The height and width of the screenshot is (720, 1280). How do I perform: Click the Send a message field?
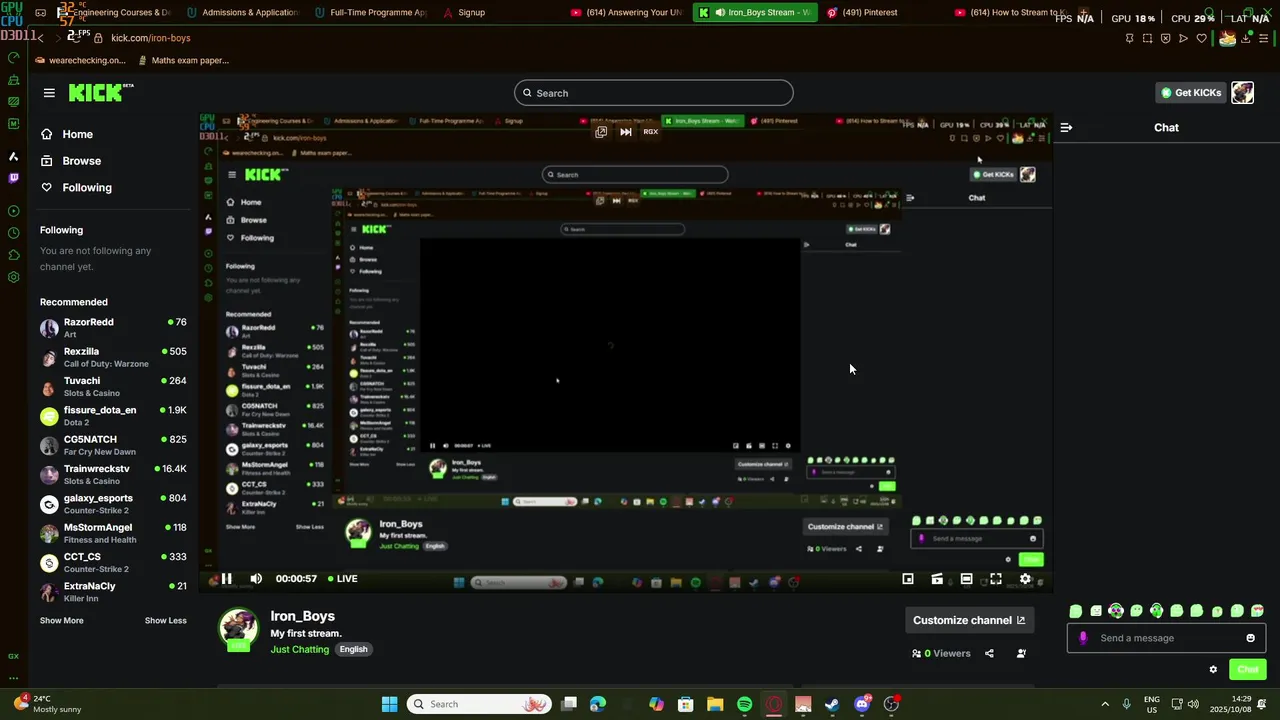point(1166,638)
